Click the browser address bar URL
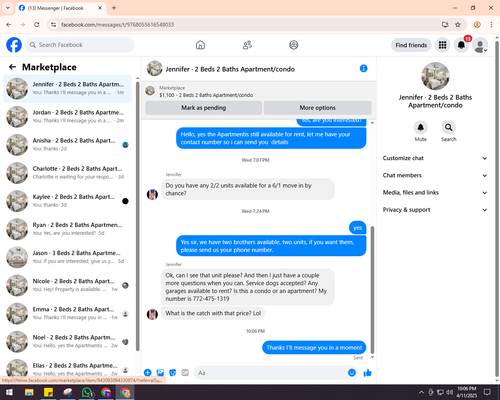The height and width of the screenshot is (400, 500). [x=117, y=25]
